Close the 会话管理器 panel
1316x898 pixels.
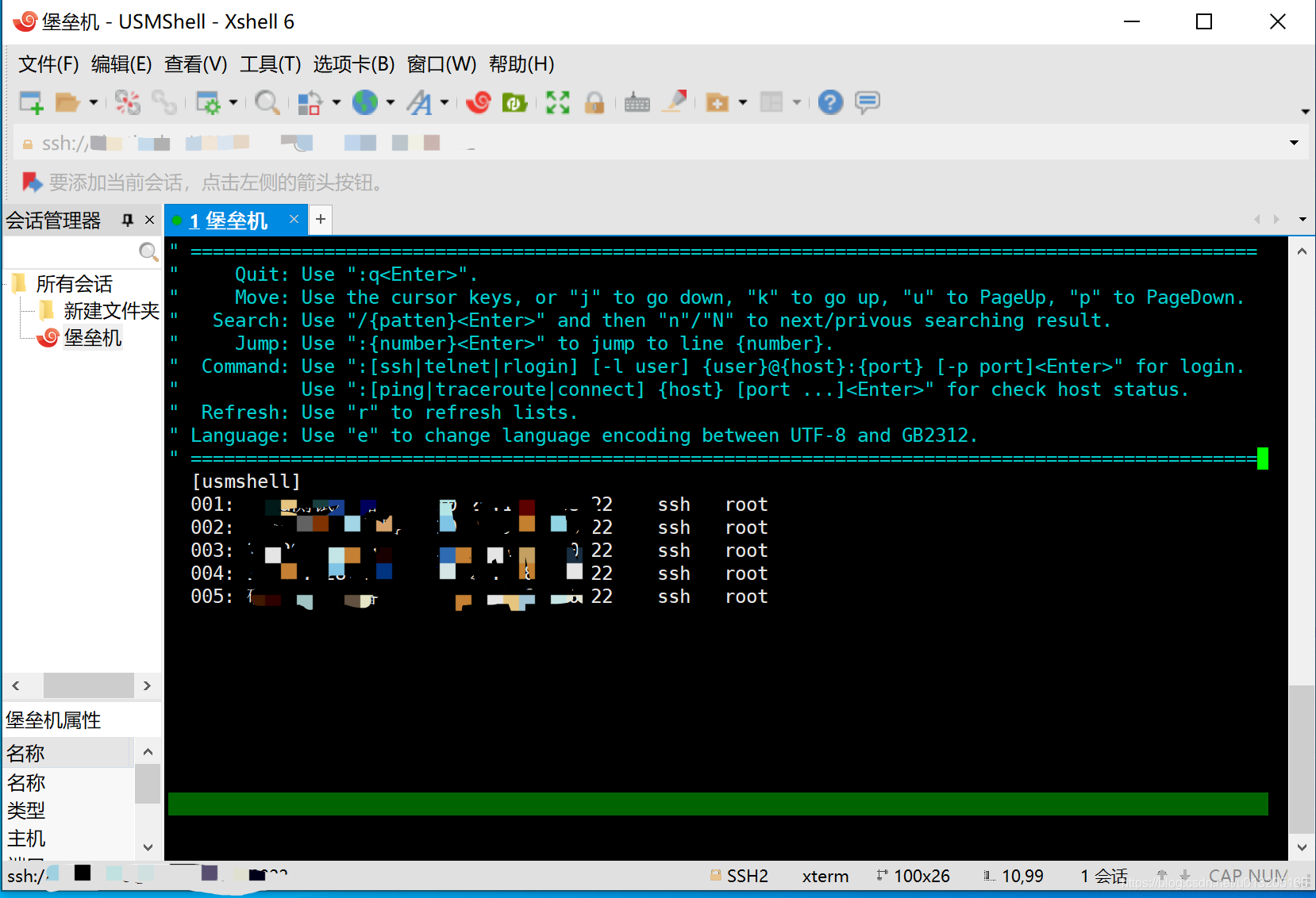coord(149,220)
